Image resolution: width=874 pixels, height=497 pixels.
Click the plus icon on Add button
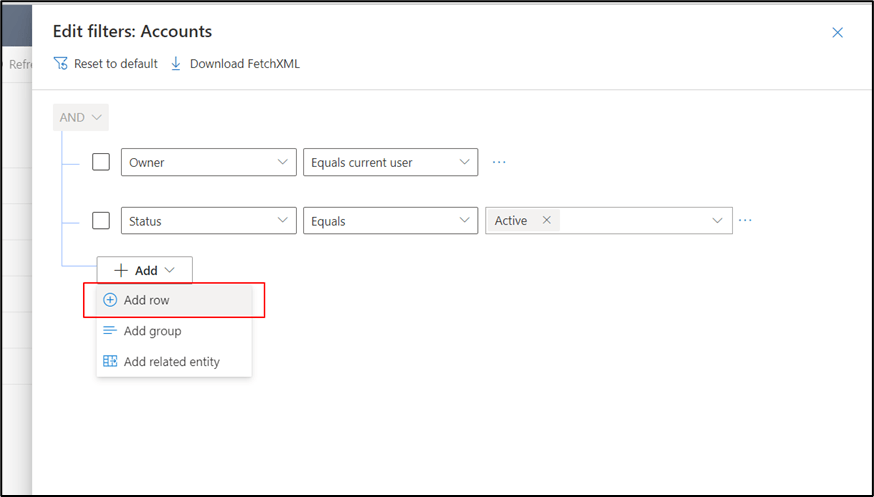tap(120, 270)
